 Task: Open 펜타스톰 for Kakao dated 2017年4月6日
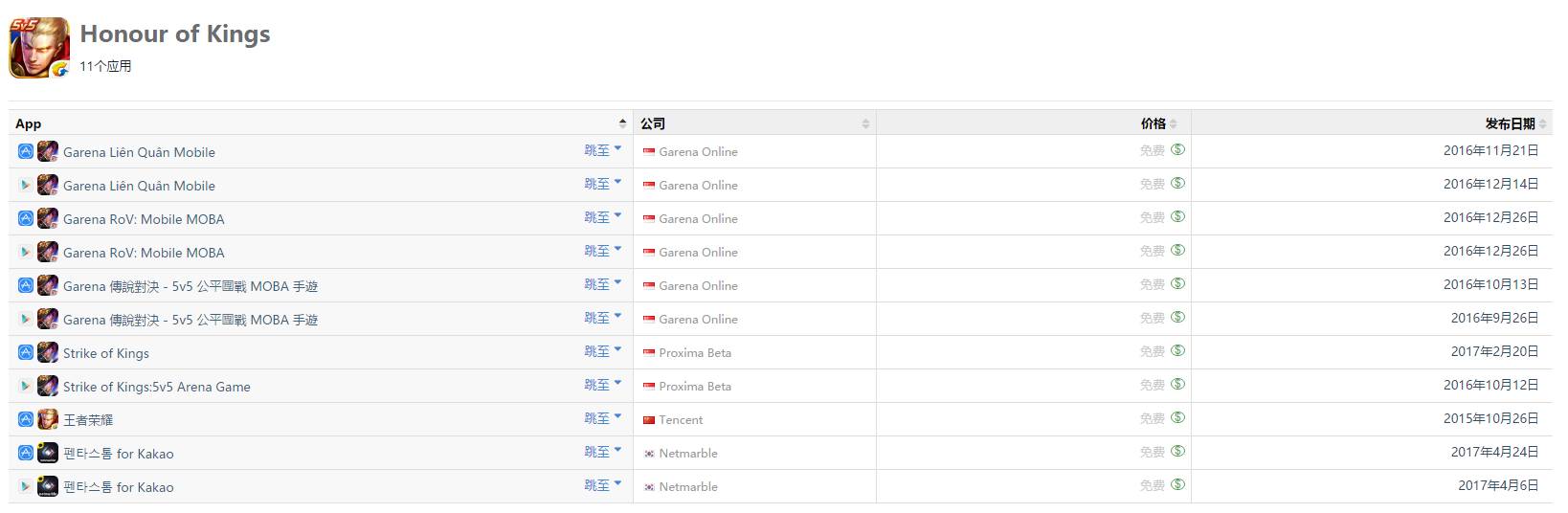coord(119,487)
